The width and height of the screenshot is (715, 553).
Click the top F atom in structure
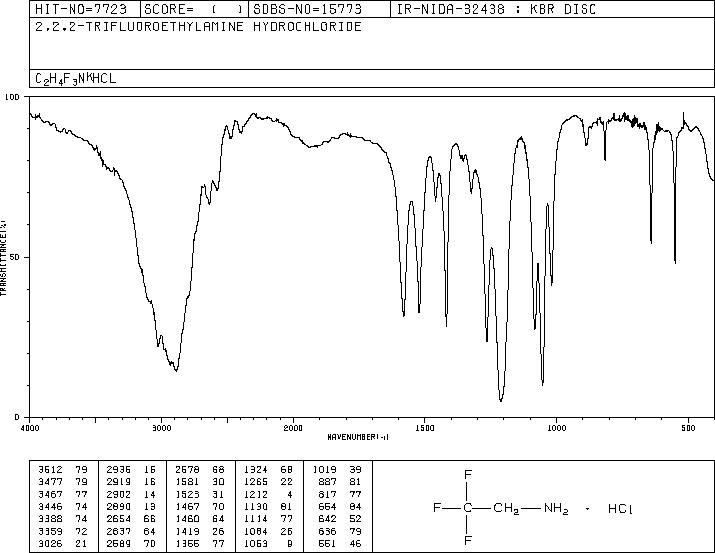pos(468,475)
